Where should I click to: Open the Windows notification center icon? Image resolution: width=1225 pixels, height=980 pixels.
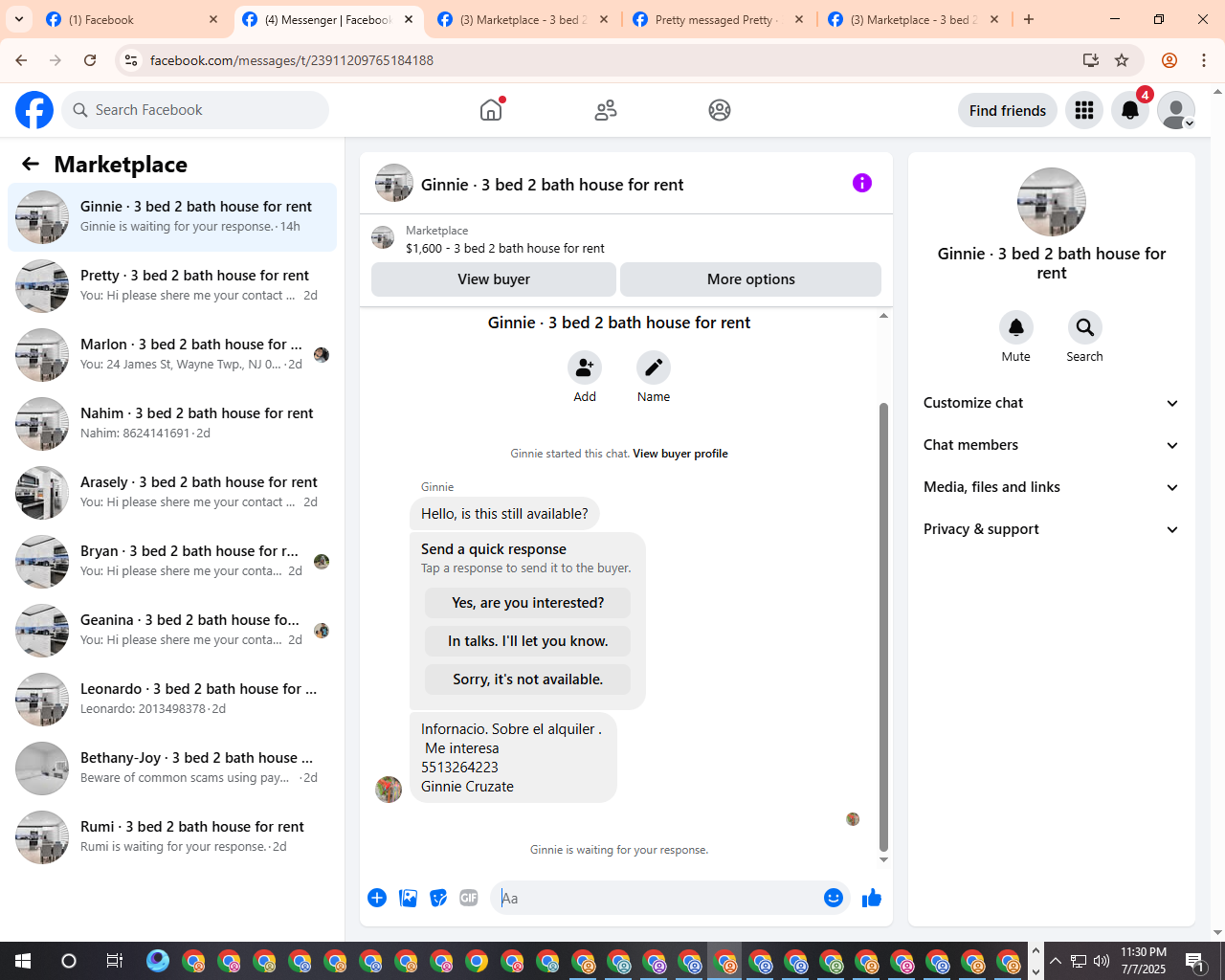(1194, 961)
